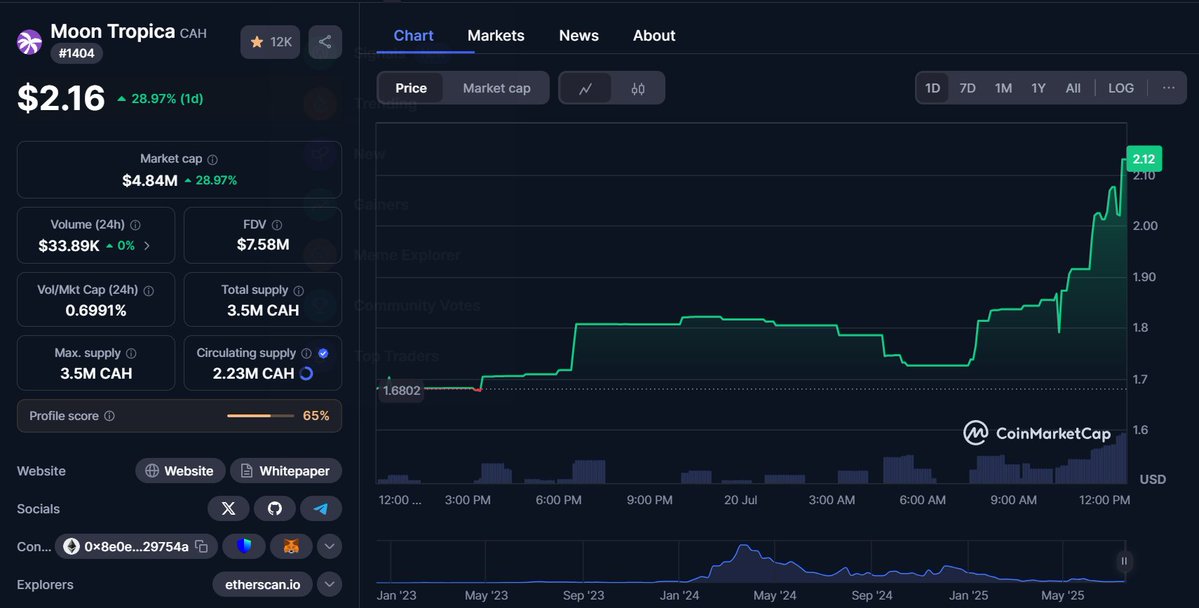This screenshot has height=608, width=1199.
Task: Add coin to watchlist with star button
Action: [x=270, y=42]
